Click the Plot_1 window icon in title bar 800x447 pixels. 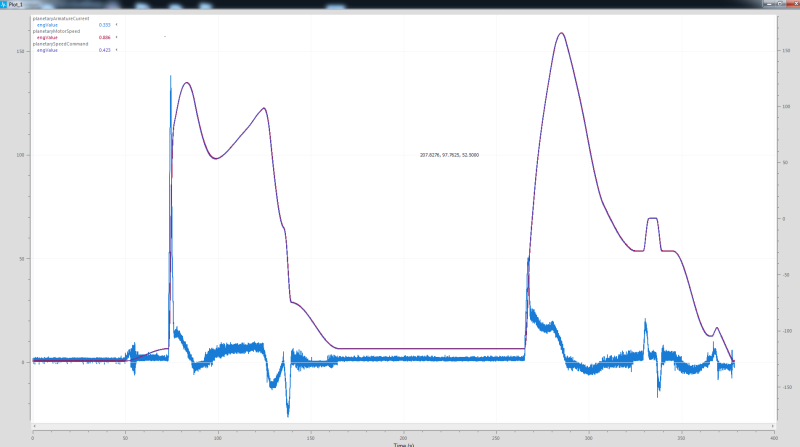[4, 4]
